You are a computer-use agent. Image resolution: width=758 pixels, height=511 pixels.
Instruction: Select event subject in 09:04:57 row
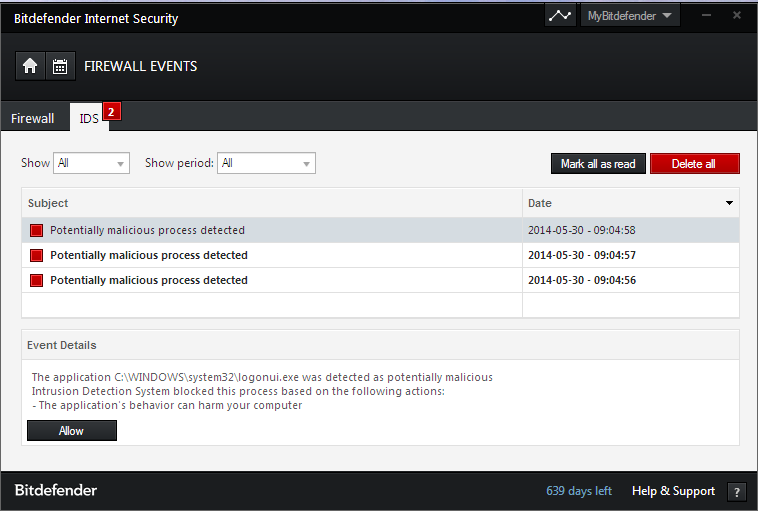[148, 255]
